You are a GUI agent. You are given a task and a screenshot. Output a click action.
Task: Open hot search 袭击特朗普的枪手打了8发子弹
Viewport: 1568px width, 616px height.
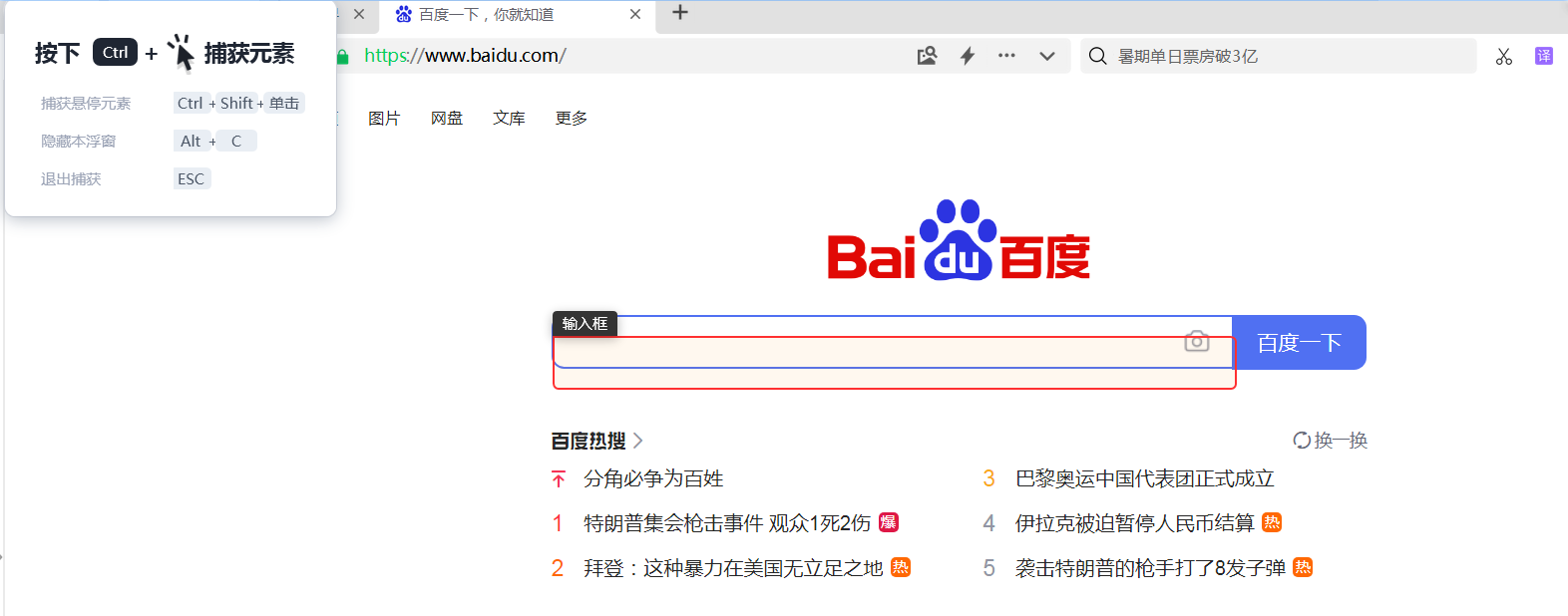point(1150,568)
